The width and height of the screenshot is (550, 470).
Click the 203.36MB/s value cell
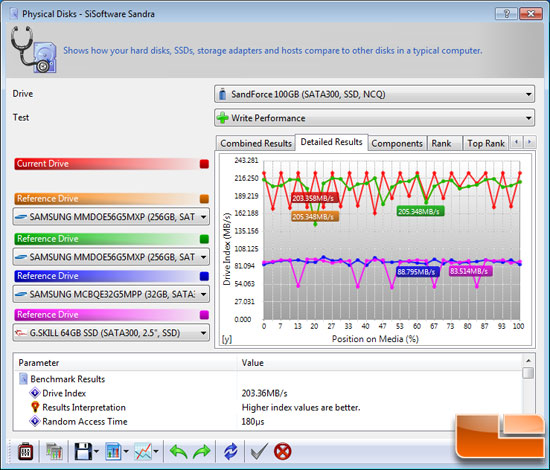(x=264, y=393)
